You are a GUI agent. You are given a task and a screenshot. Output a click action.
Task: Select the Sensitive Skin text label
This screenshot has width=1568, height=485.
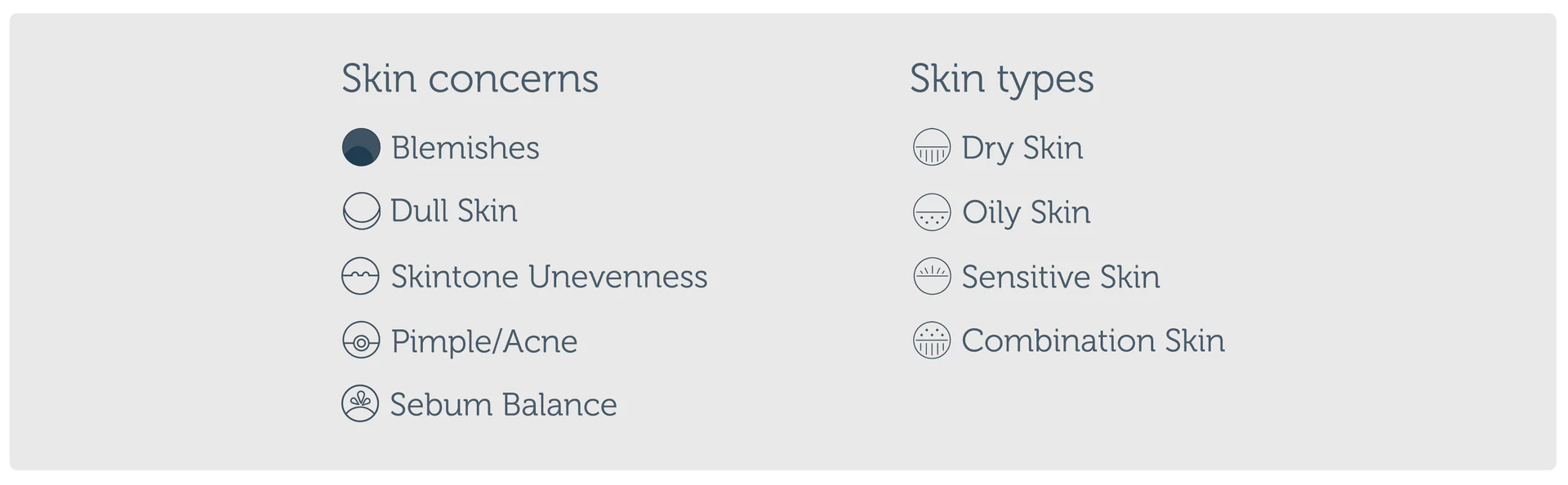coord(1060,277)
